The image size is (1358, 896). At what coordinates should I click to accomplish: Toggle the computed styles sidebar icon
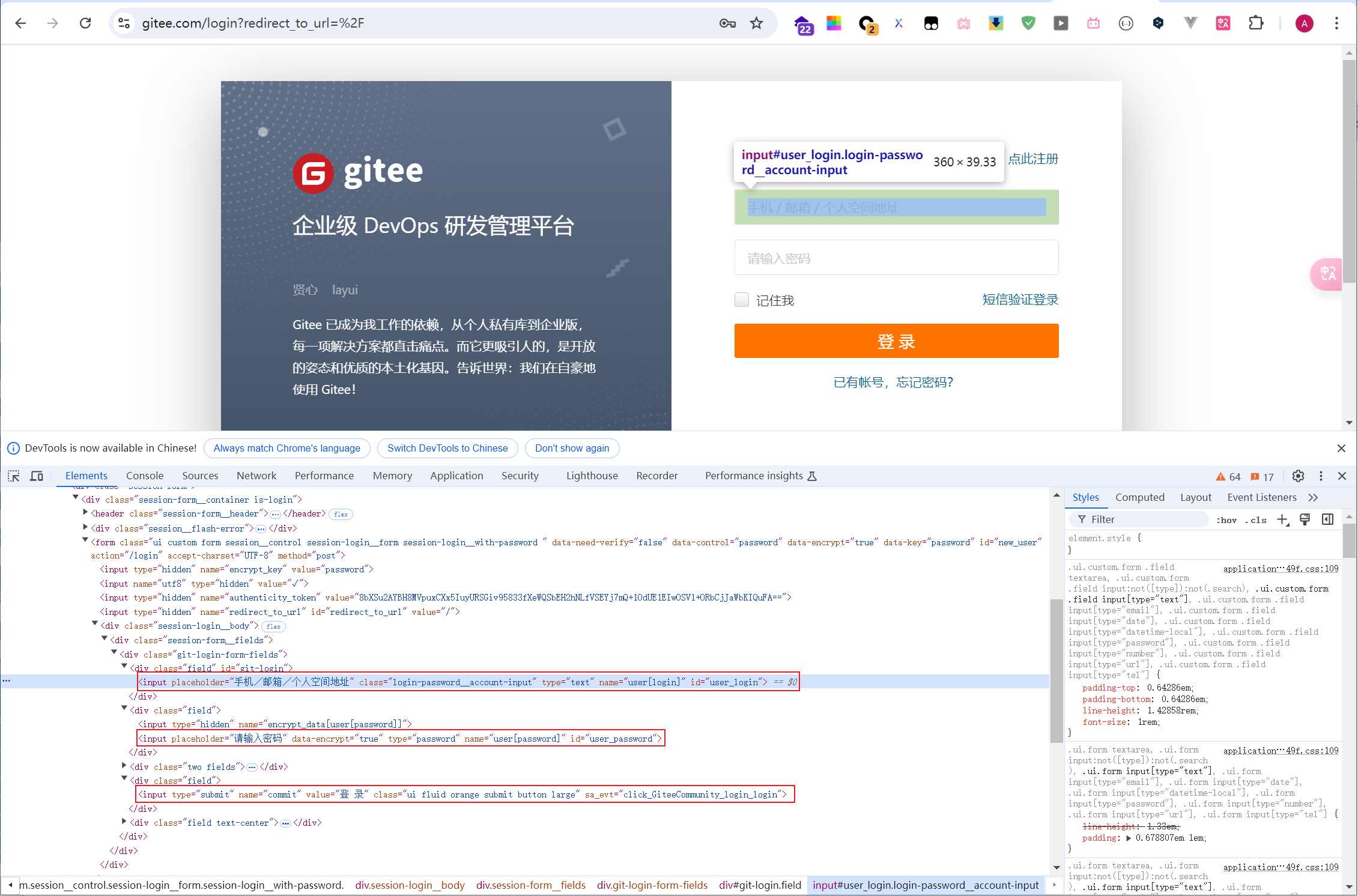1328,519
